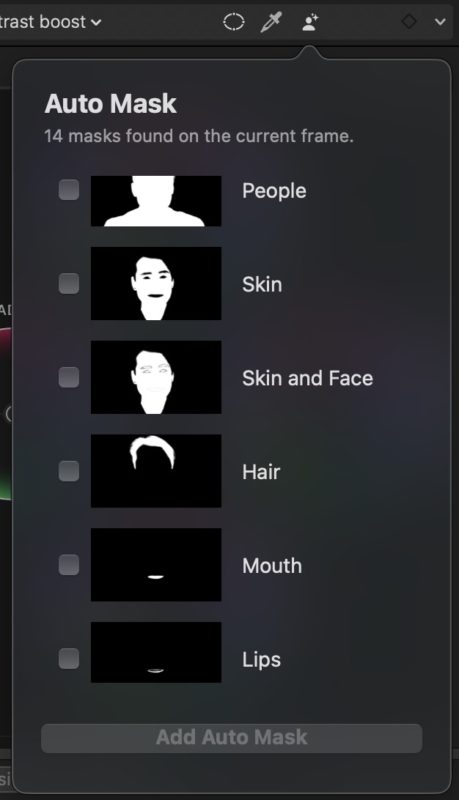
Task: Click the Auto Mask person icon
Action: tap(310, 22)
